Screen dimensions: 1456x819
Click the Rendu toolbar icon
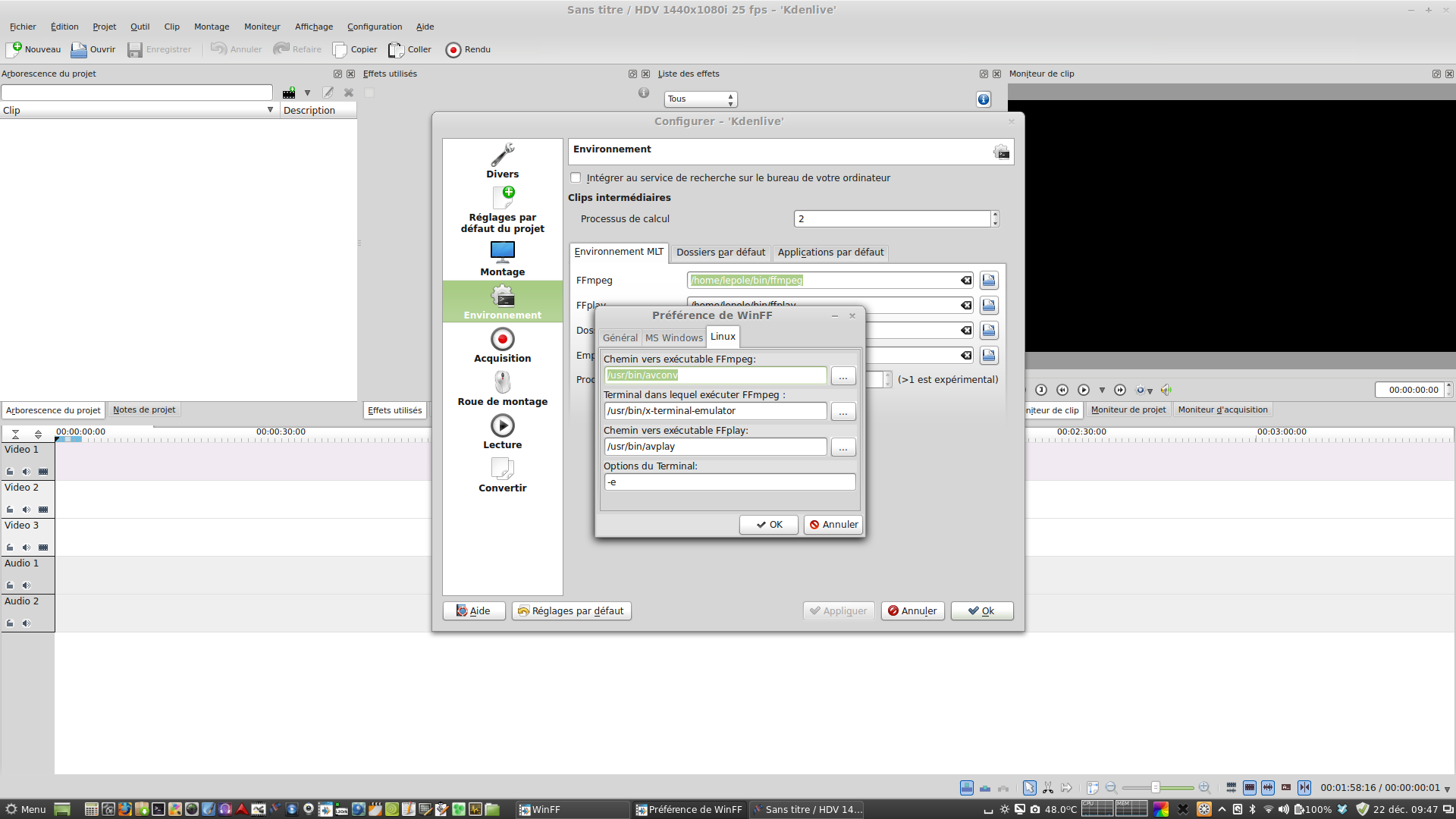[453, 50]
